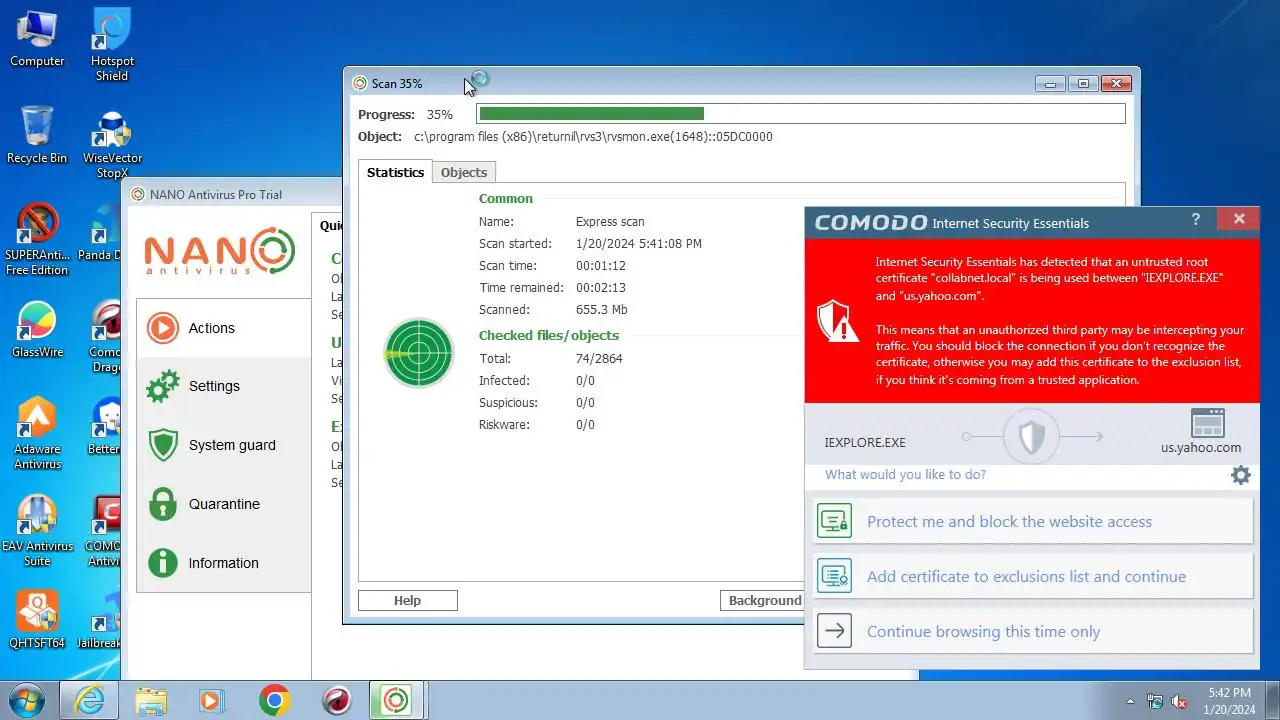Launch Internet Explorer from the taskbar

click(x=89, y=700)
